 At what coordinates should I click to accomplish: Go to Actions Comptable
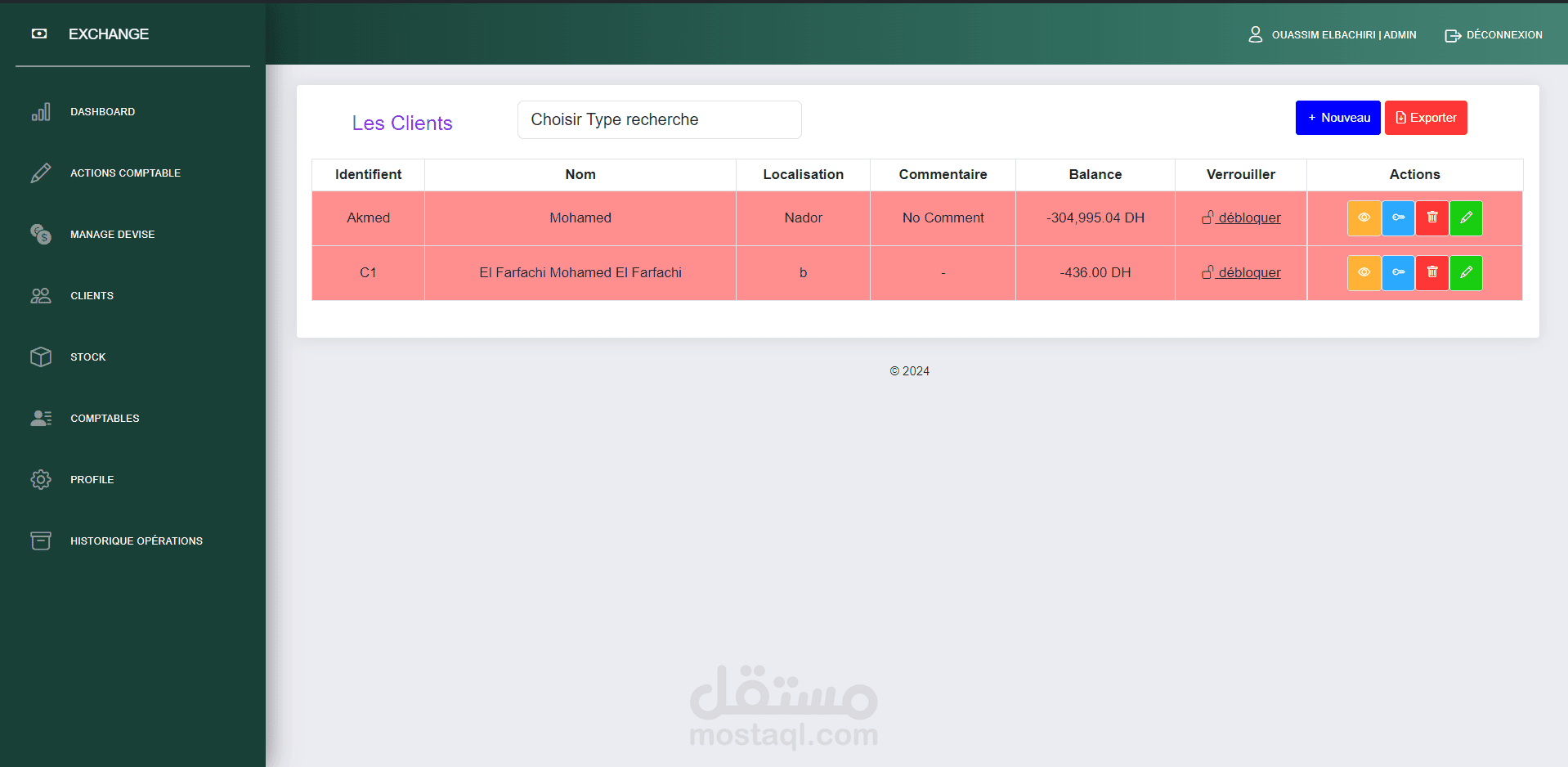[x=125, y=173]
